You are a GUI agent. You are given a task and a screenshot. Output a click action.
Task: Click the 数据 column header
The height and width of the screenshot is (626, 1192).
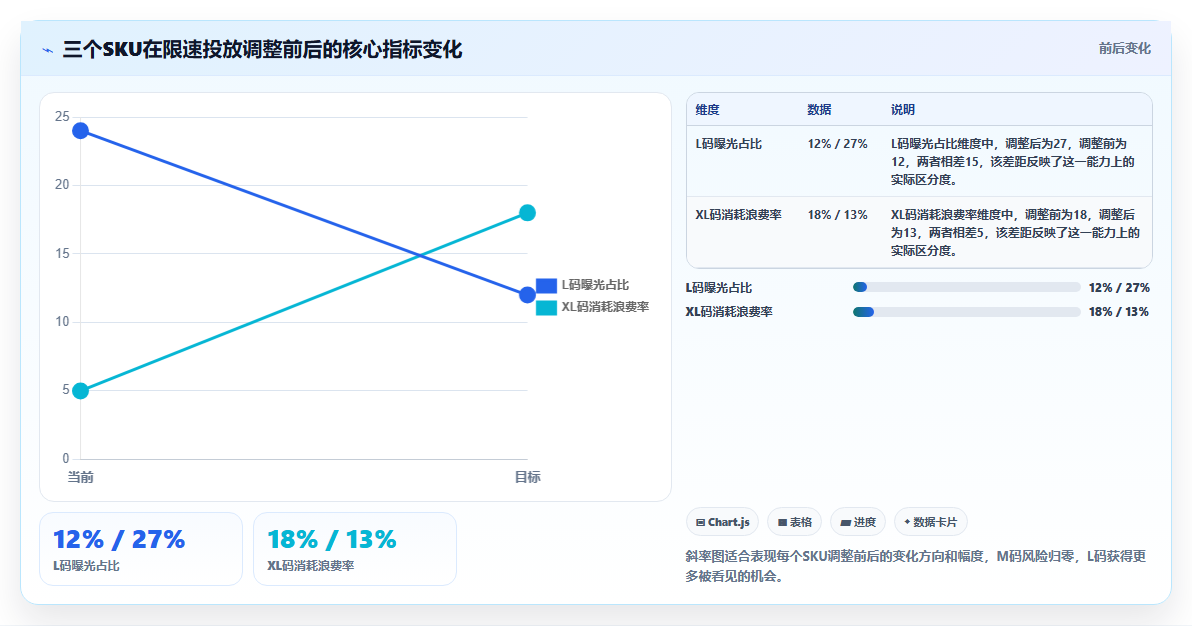[819, 110]
